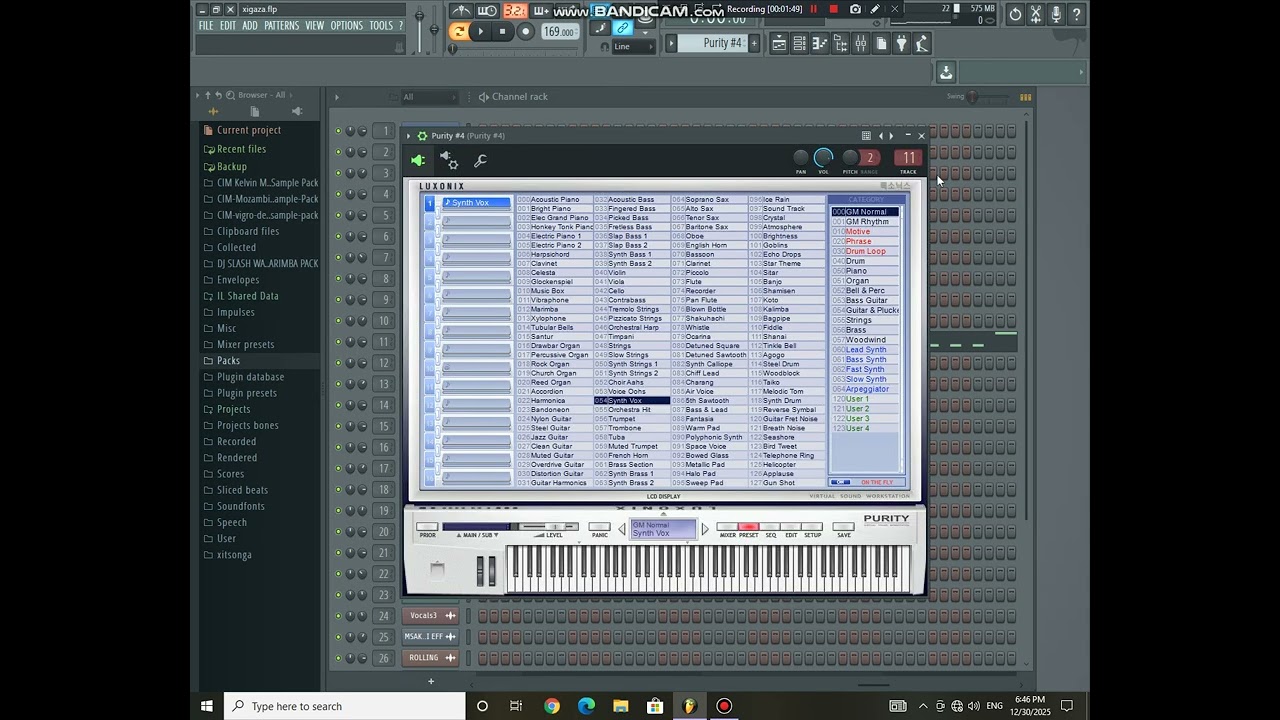Screen dimensions: 1280x720
Task: Toggle song/pattern mode button
Action: coord(459,31)
